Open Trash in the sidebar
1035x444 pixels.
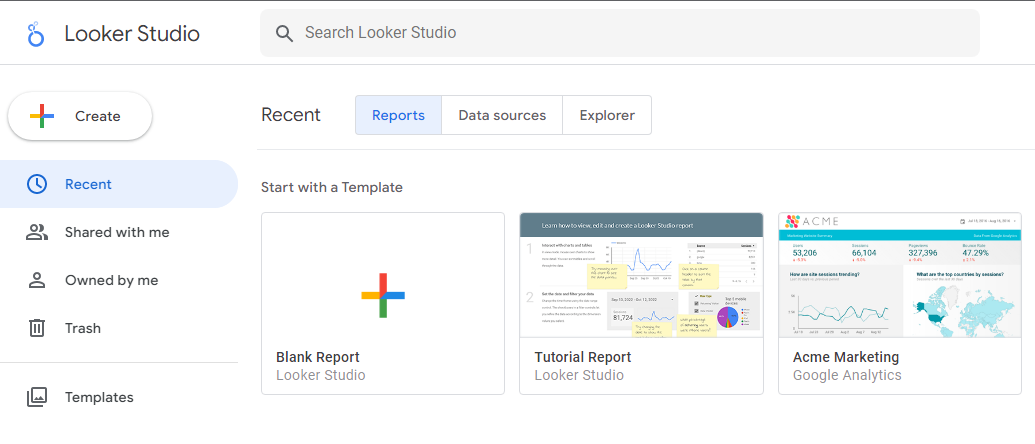119,328
